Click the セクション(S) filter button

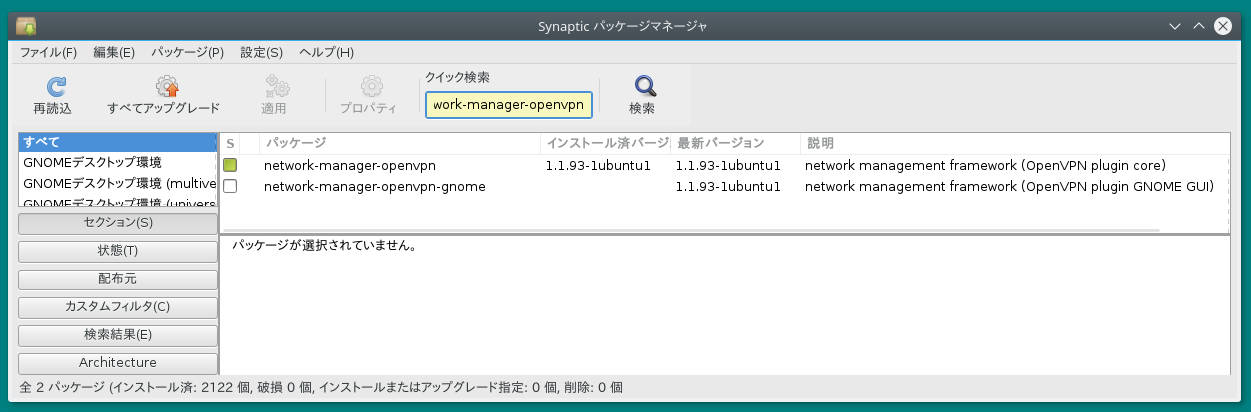pyautogui.click(x=118, y=223)
